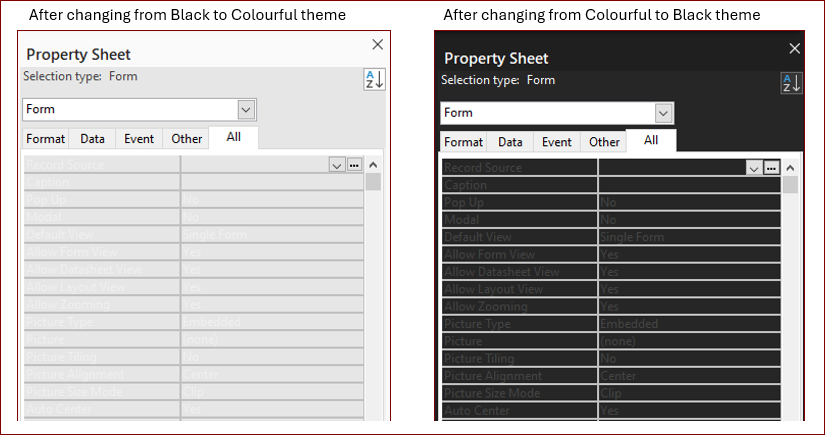825x435 pixels.
Task: Select 'Allow Form View' label in dark sheet
Action: coord(489,255)
